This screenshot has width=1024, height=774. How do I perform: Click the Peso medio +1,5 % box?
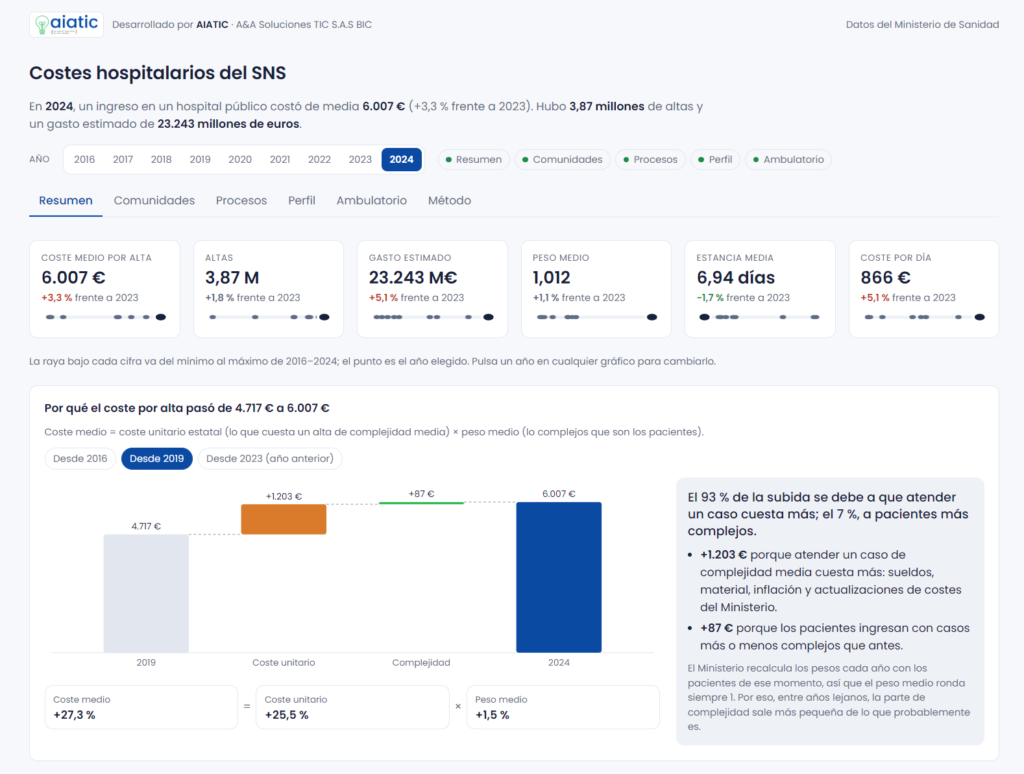[563, 707]
